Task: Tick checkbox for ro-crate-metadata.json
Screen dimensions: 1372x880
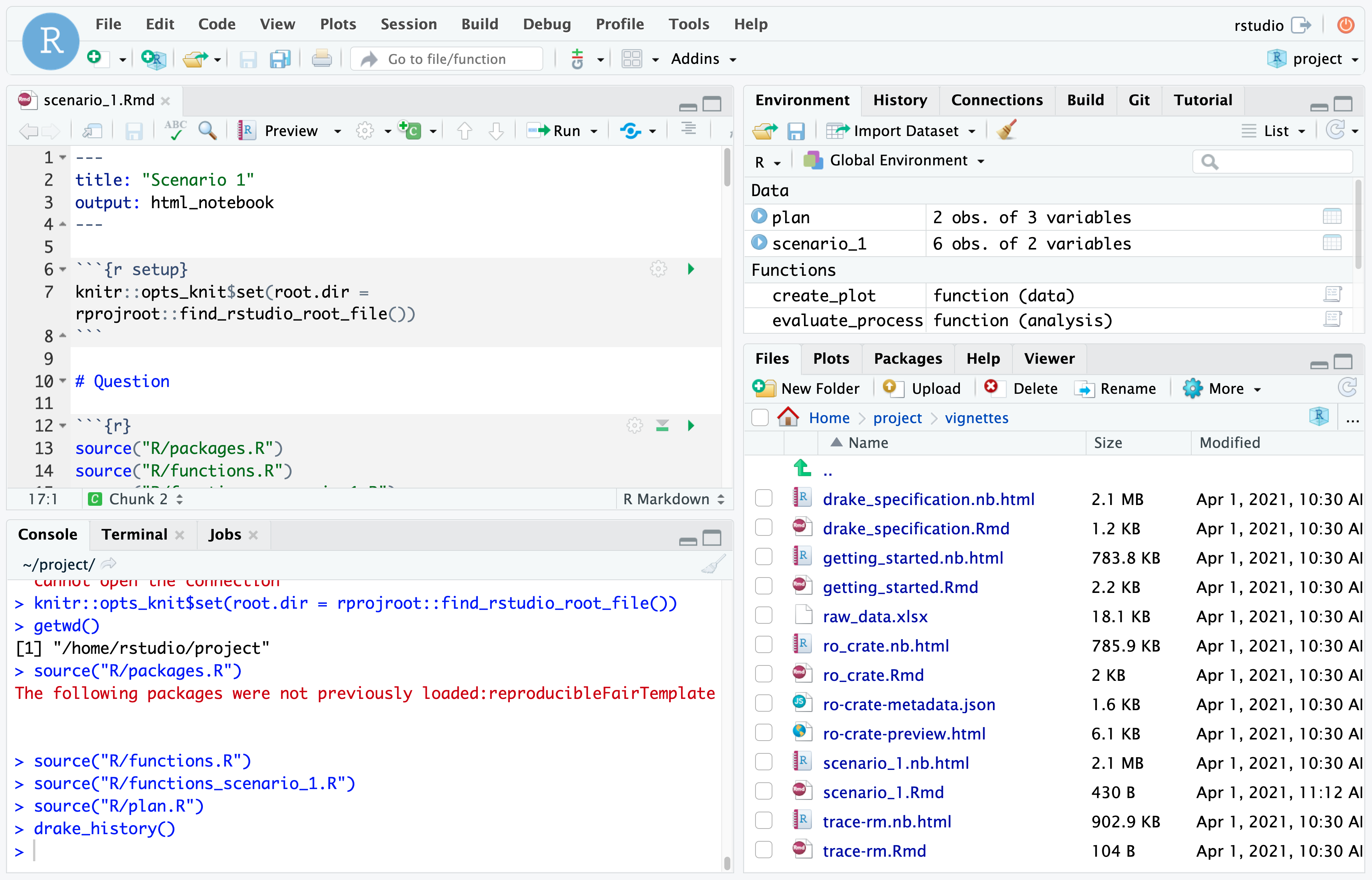Action: 764,703
